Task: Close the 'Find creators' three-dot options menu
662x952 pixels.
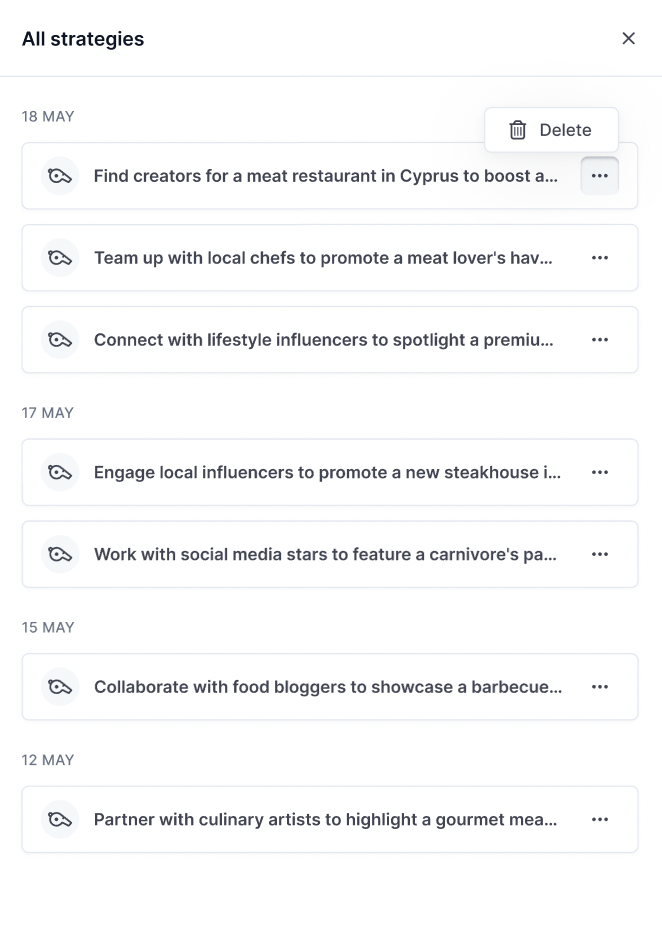Action: click(x=600, y=176)
